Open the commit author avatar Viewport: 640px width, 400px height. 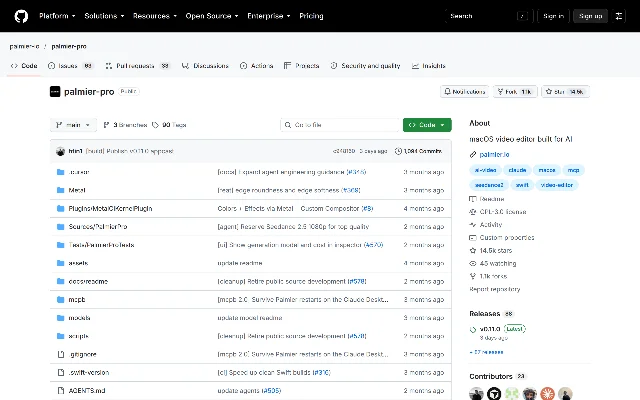point(60,151)
